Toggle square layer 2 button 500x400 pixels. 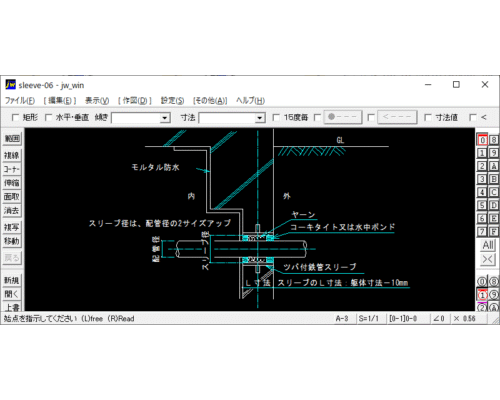click(482, 166)
